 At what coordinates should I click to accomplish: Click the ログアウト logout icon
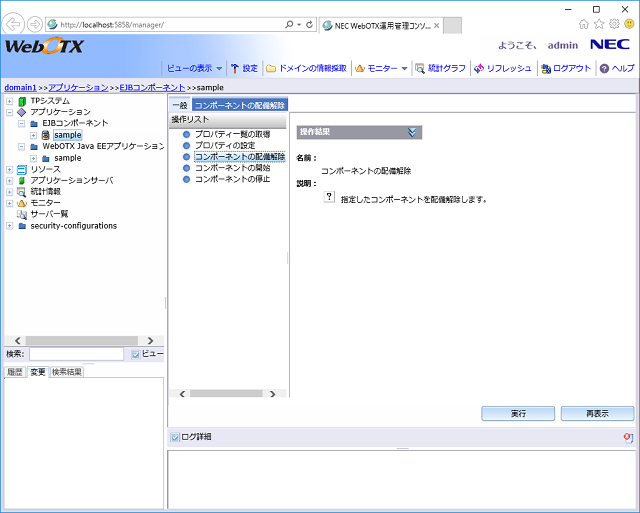pos(545,68)
